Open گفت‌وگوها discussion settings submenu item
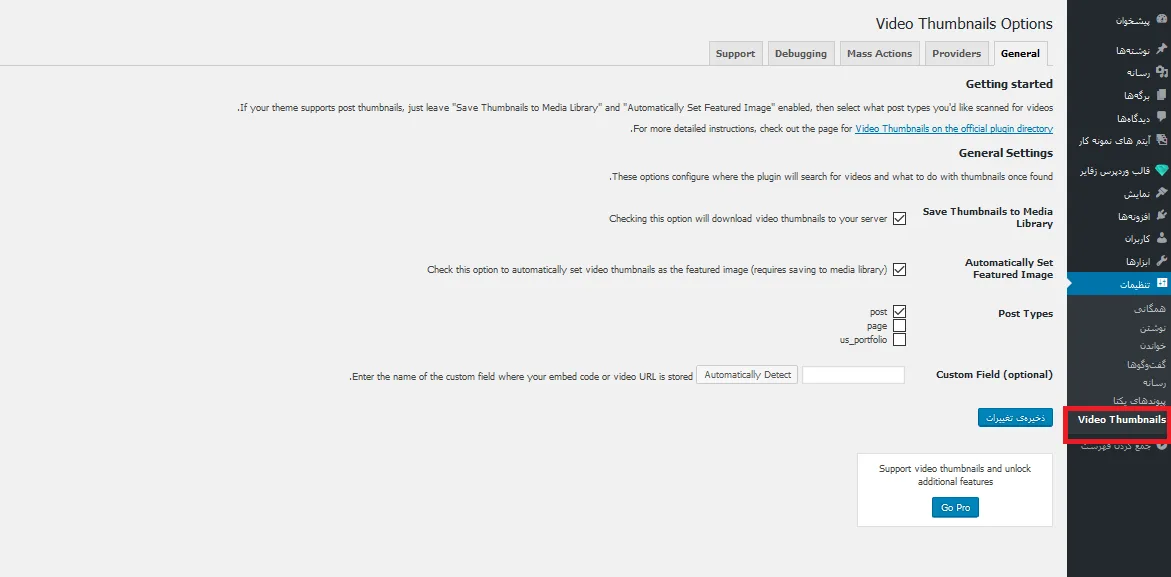 point(1148,365)
